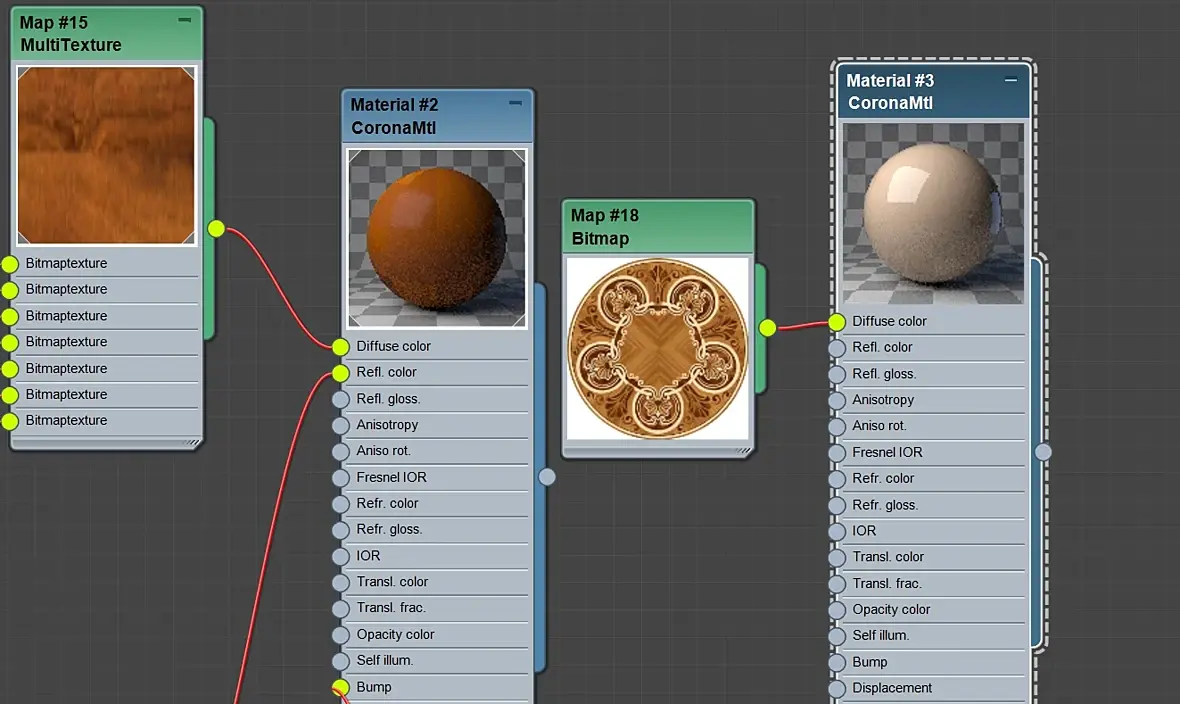
Task: Collapse the Material #3 CoronaMtl node
Action: coord(1011,80)
